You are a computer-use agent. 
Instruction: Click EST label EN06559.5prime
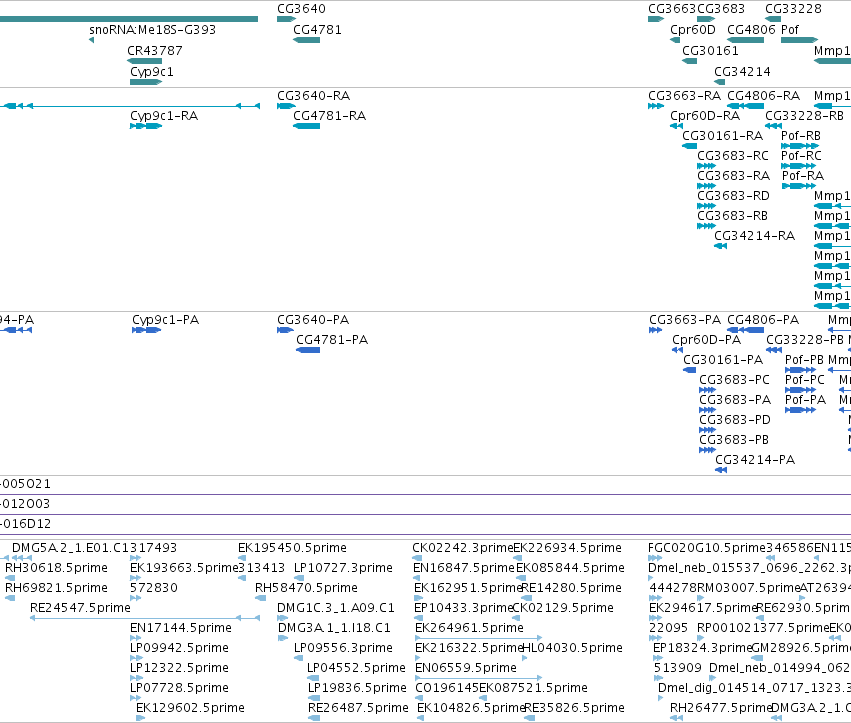(466, 668)
